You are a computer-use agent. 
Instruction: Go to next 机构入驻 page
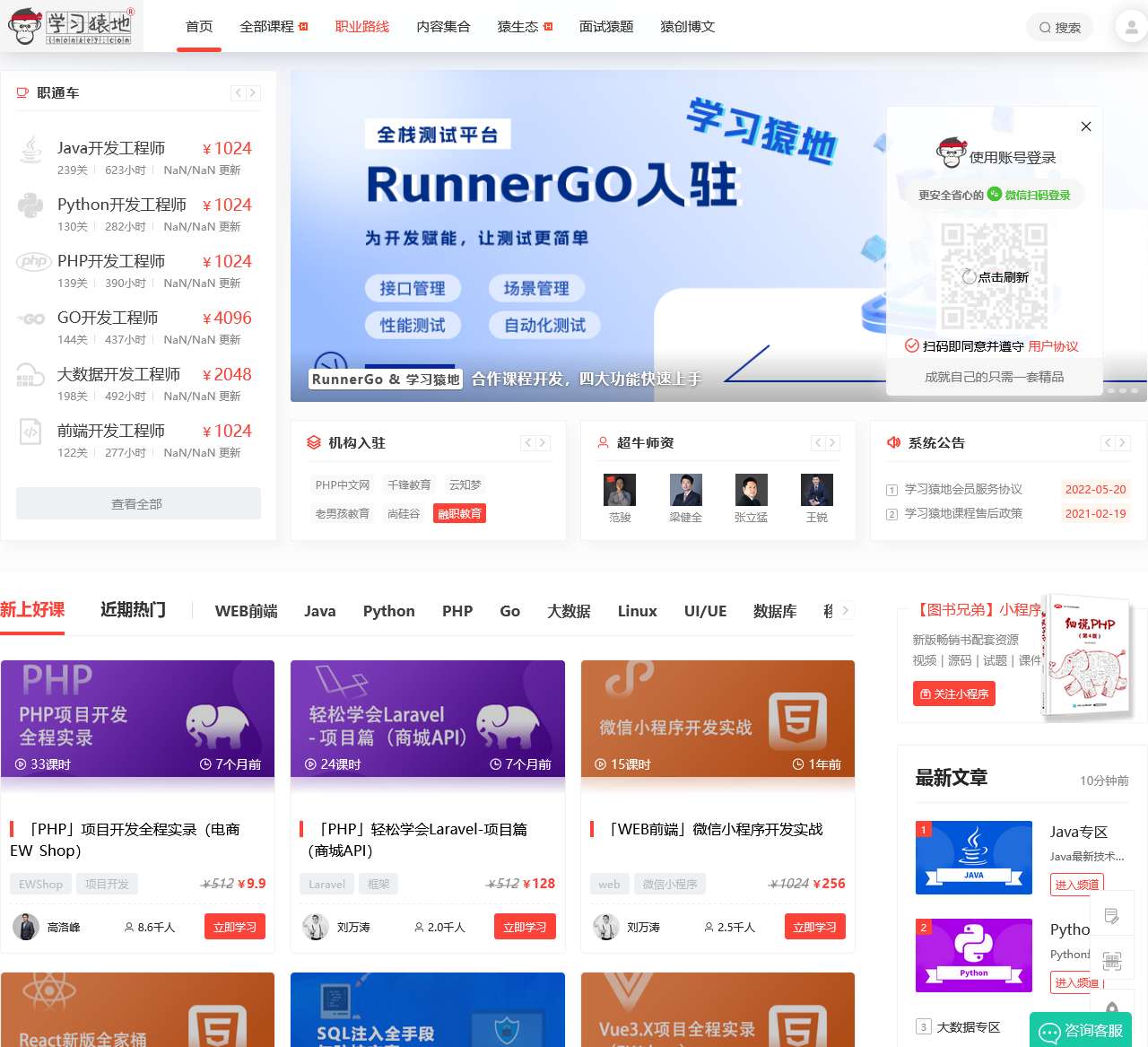(543, 442)
